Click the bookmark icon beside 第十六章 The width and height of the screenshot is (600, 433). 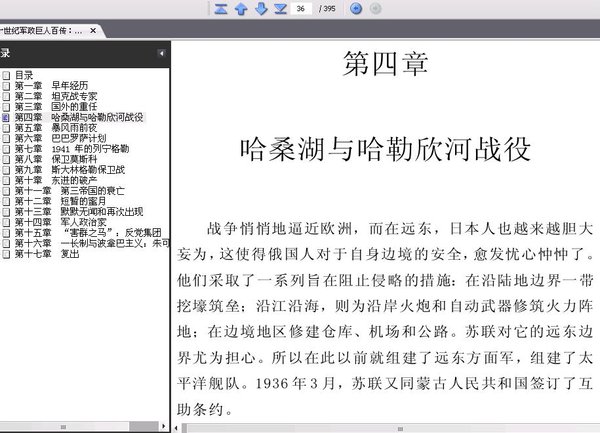coord(6,244)
